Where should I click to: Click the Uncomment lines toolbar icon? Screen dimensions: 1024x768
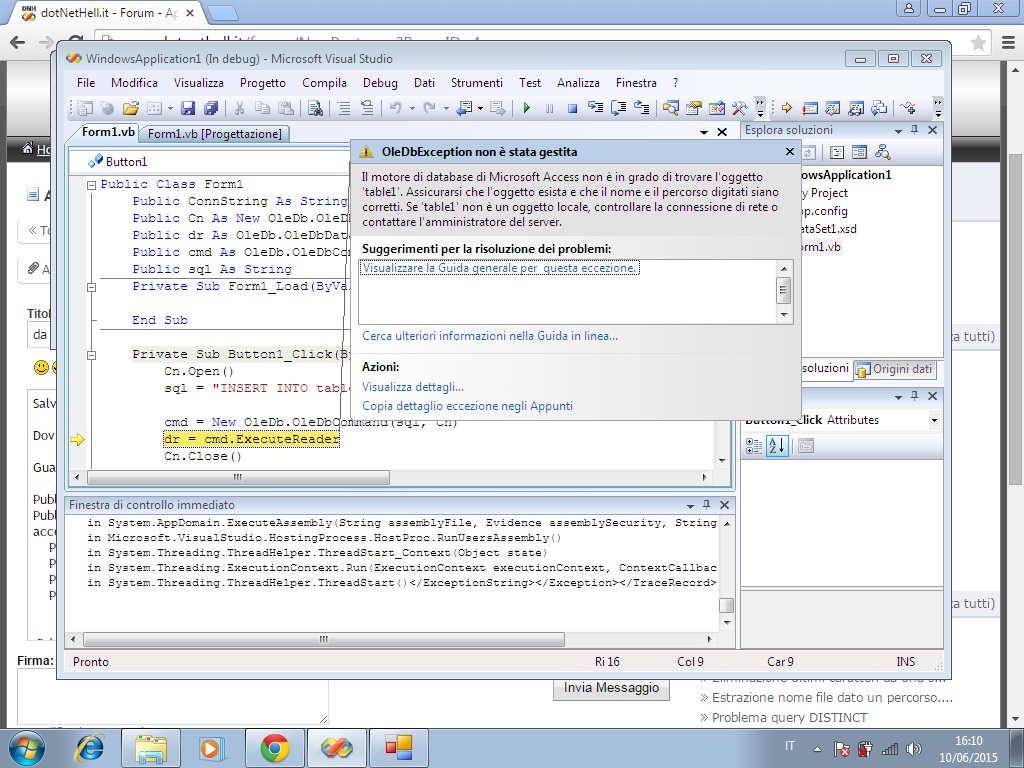tap(367, 108)
